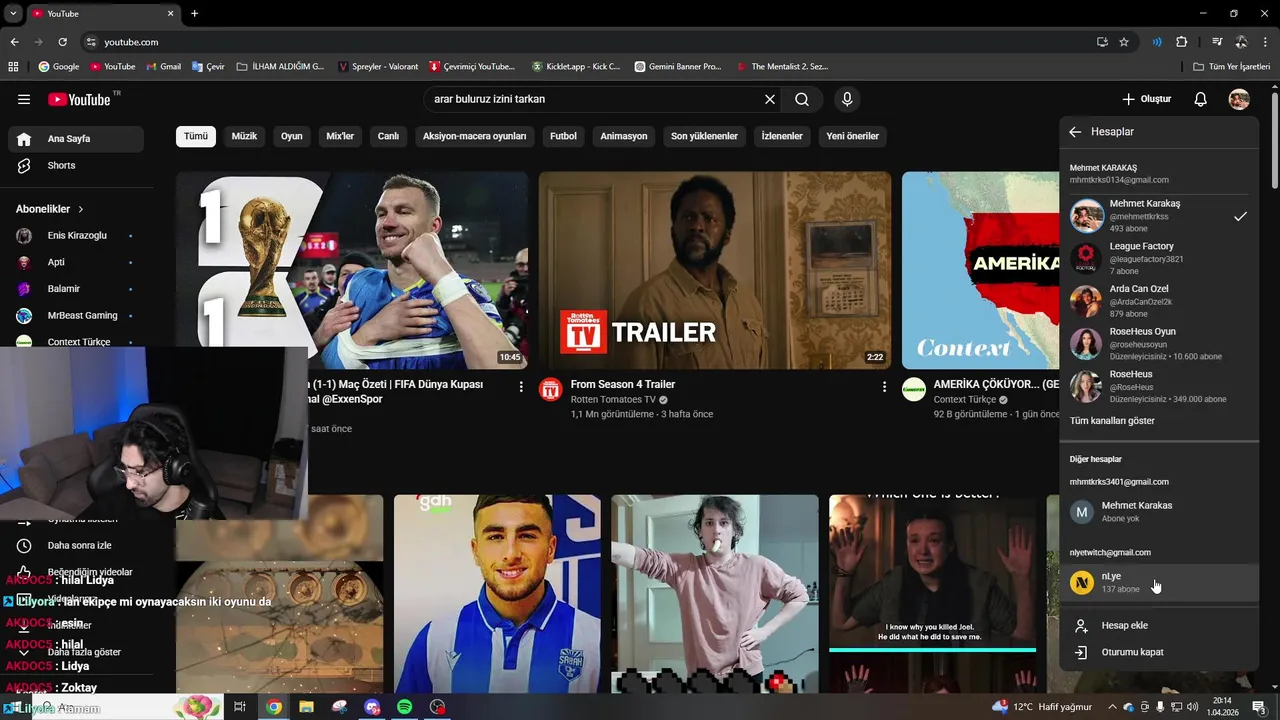Open the Chrome apps grid in the bookmarks bar
Screen dimensions: 1280x720
point(13,67)
